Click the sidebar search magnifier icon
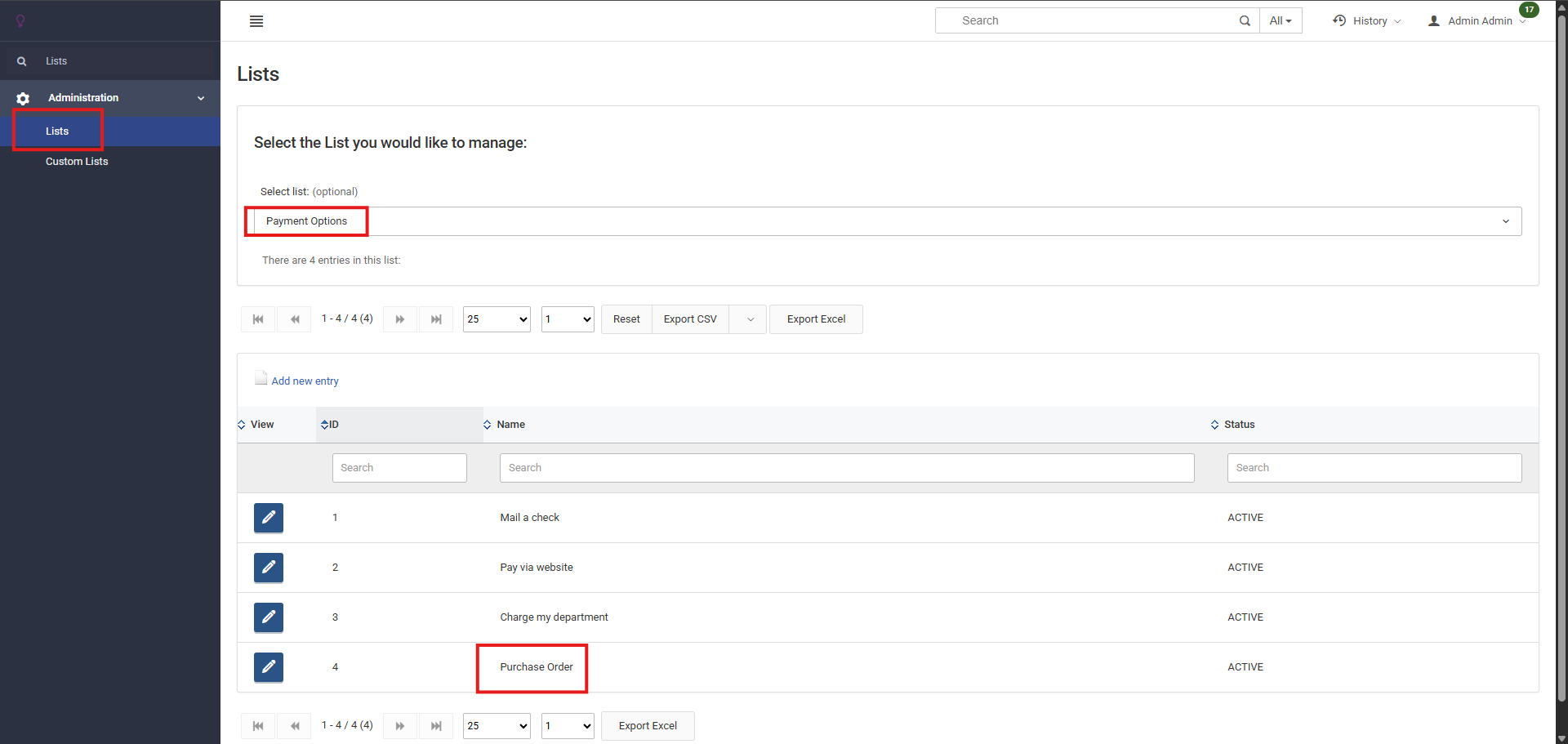The height and width of the screenshot is (744, 1568). 22,61
